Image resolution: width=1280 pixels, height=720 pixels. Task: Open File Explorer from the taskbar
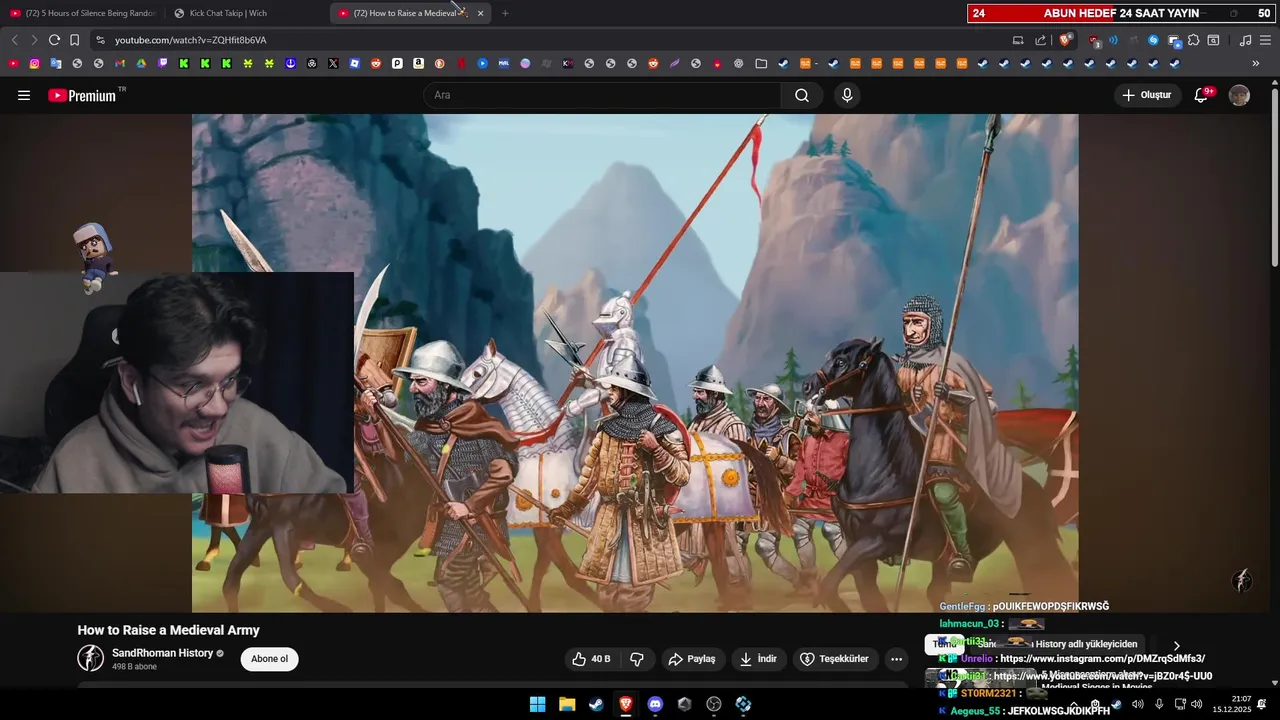click(567, 704)
